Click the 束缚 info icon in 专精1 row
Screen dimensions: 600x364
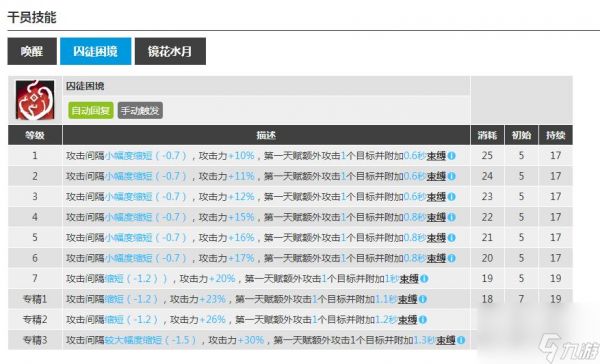[422, 299]
